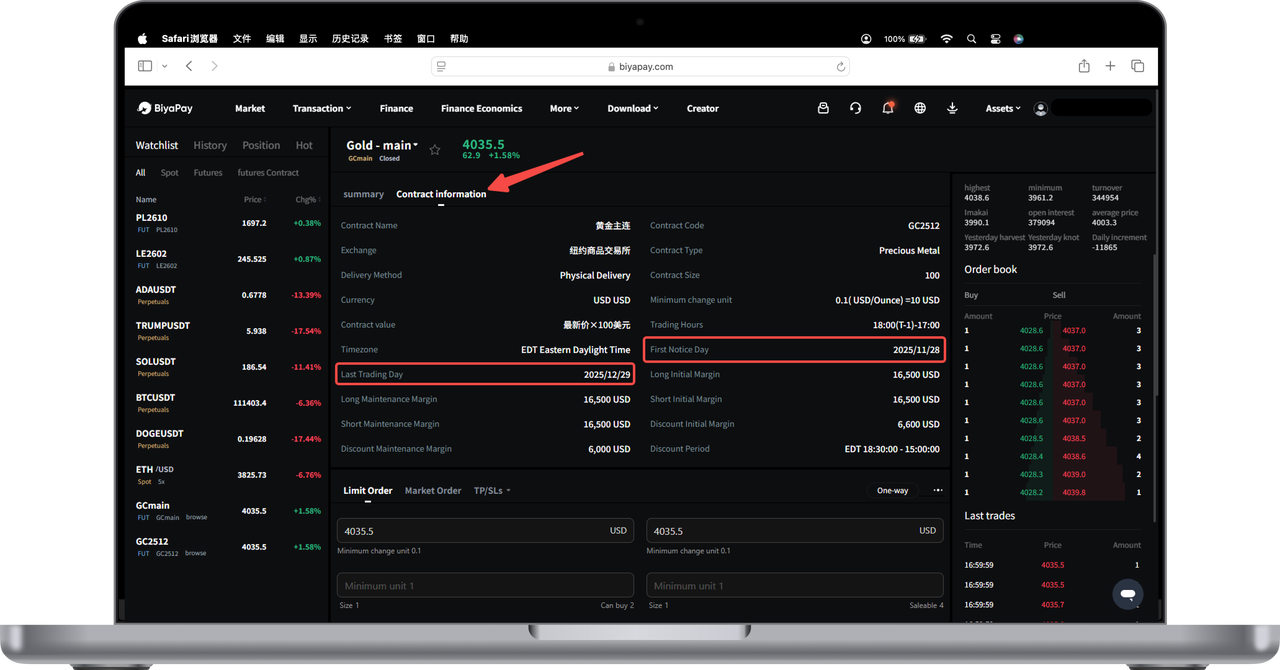
Task: Open the language globe icon
Action: click(x=920, y=108)
